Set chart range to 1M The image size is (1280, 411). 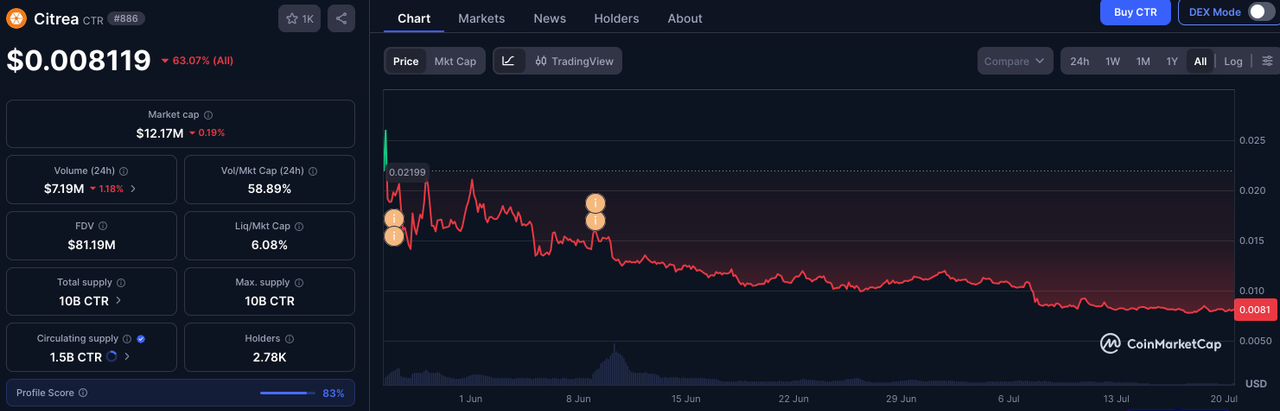[1143, 61]
